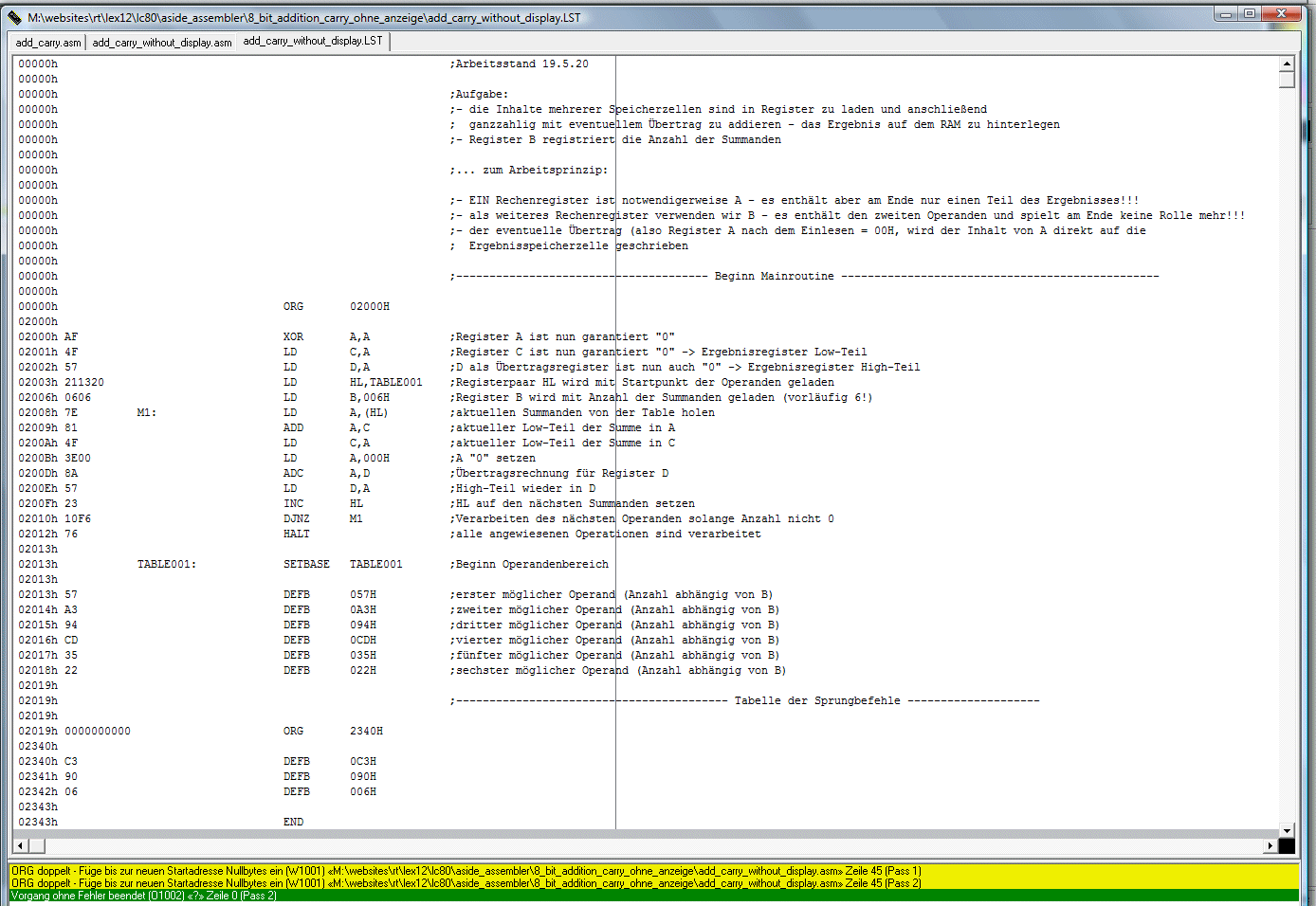This screenshot has height=906, width=1316.
Task: Click the horizontal scrollbar right arrow
Action: [1270, 845]
